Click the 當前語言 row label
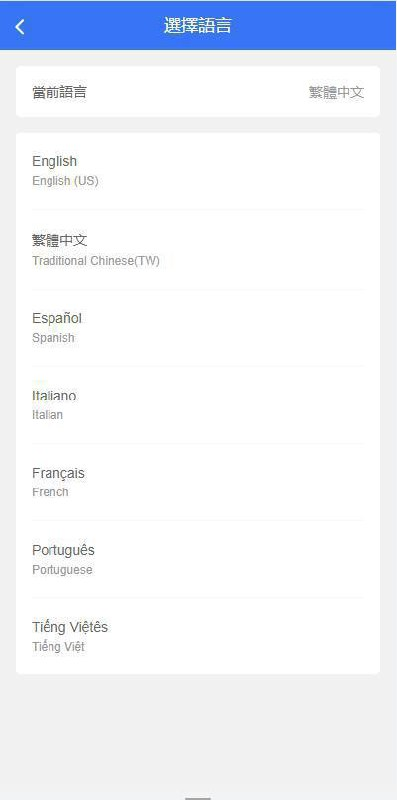 coord(59,92)
